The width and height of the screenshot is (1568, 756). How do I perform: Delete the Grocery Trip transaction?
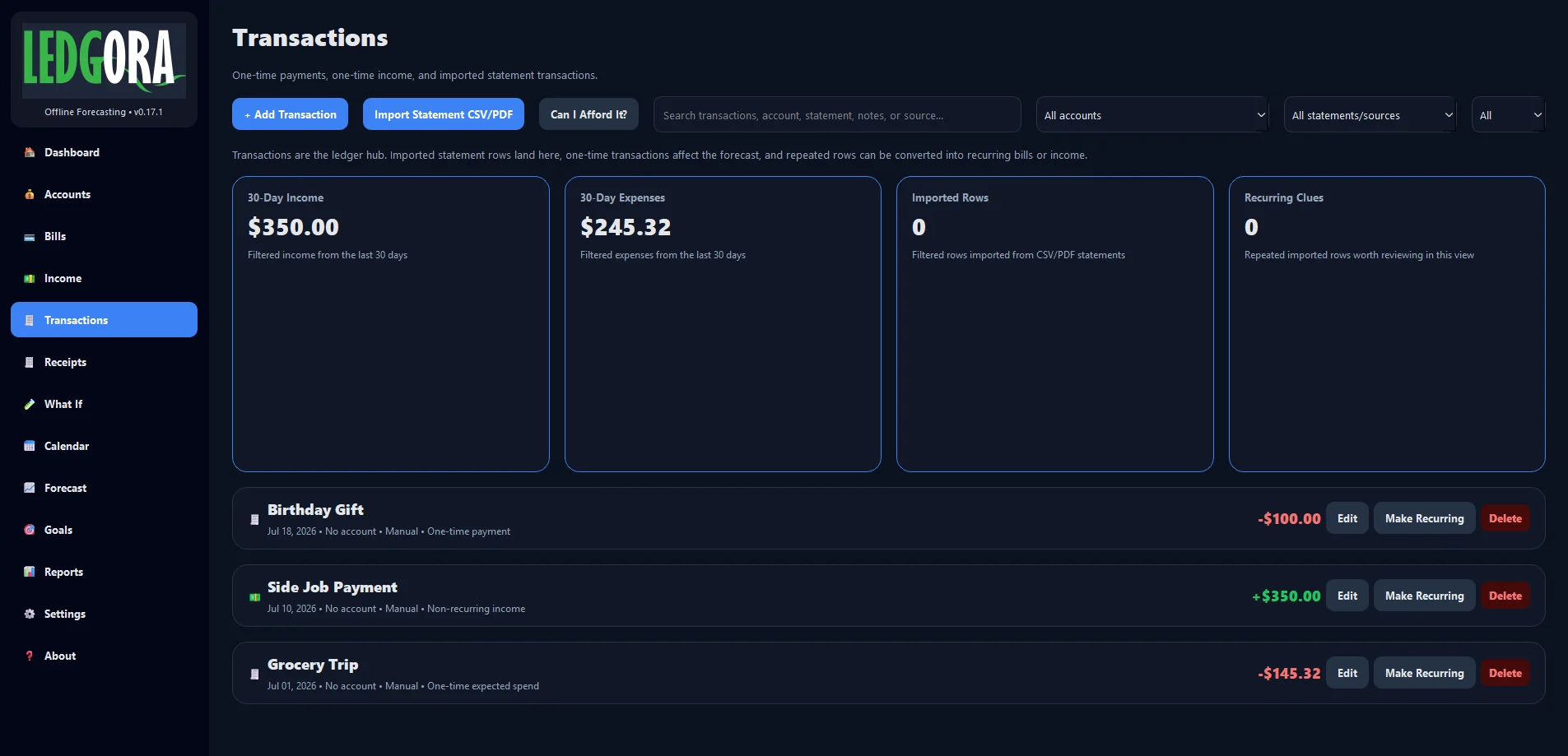(1505, 673)
